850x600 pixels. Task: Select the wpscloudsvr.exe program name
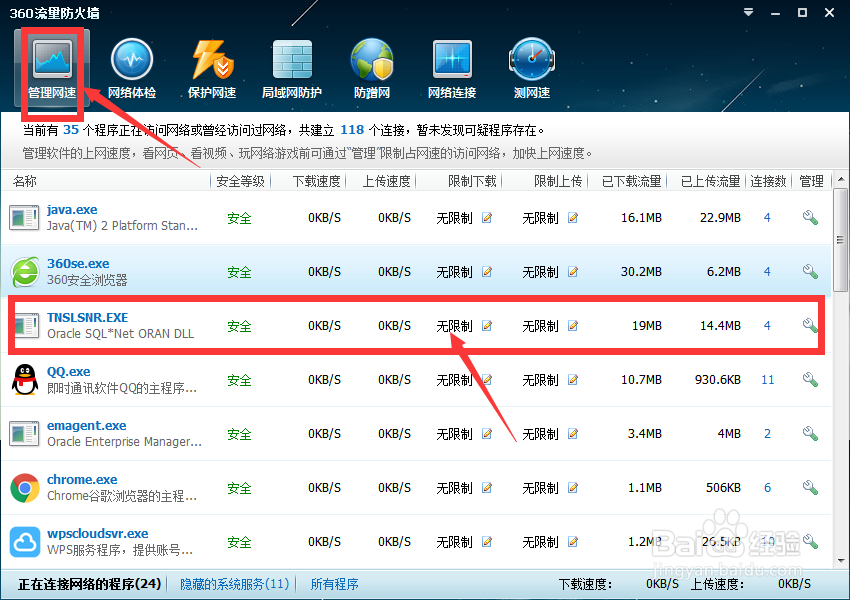pyautogui.click(x=98, y=534)
